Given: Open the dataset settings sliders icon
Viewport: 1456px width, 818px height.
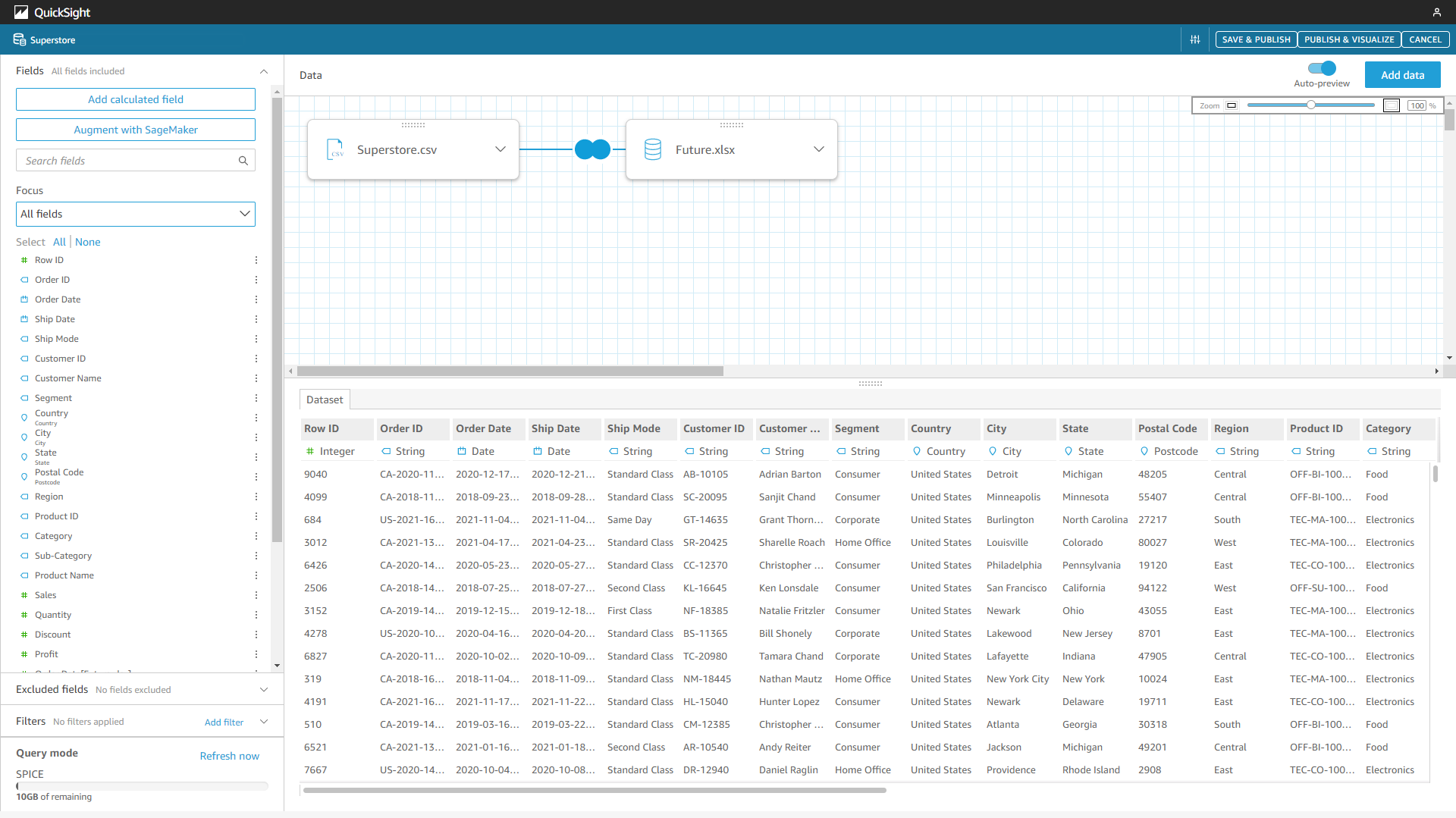Looking at the screenshot, I should click(x=1195, y=39).
